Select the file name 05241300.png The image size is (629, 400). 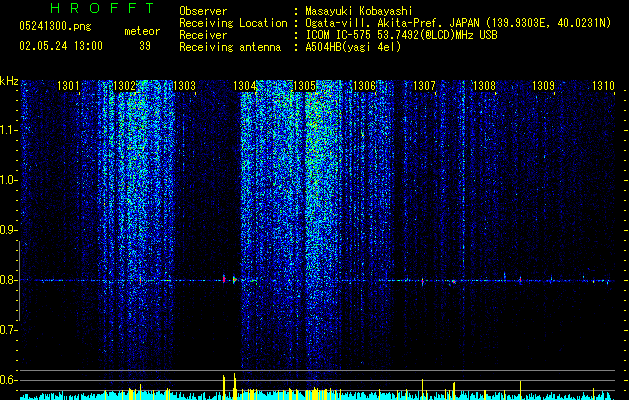coord(55,27)
